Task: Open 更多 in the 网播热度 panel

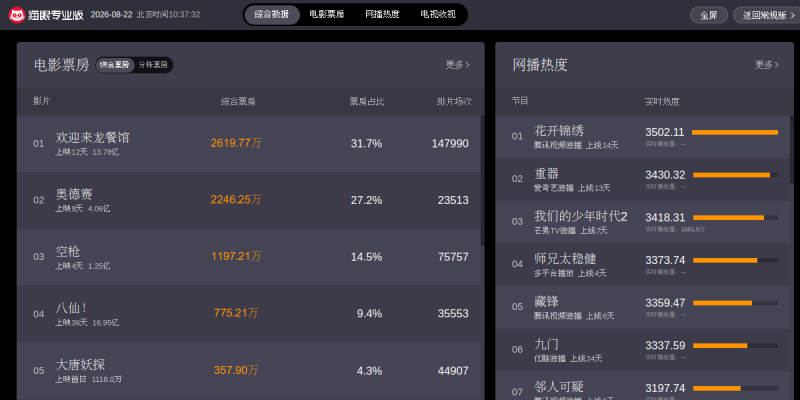Action: [x=767, y=65]
